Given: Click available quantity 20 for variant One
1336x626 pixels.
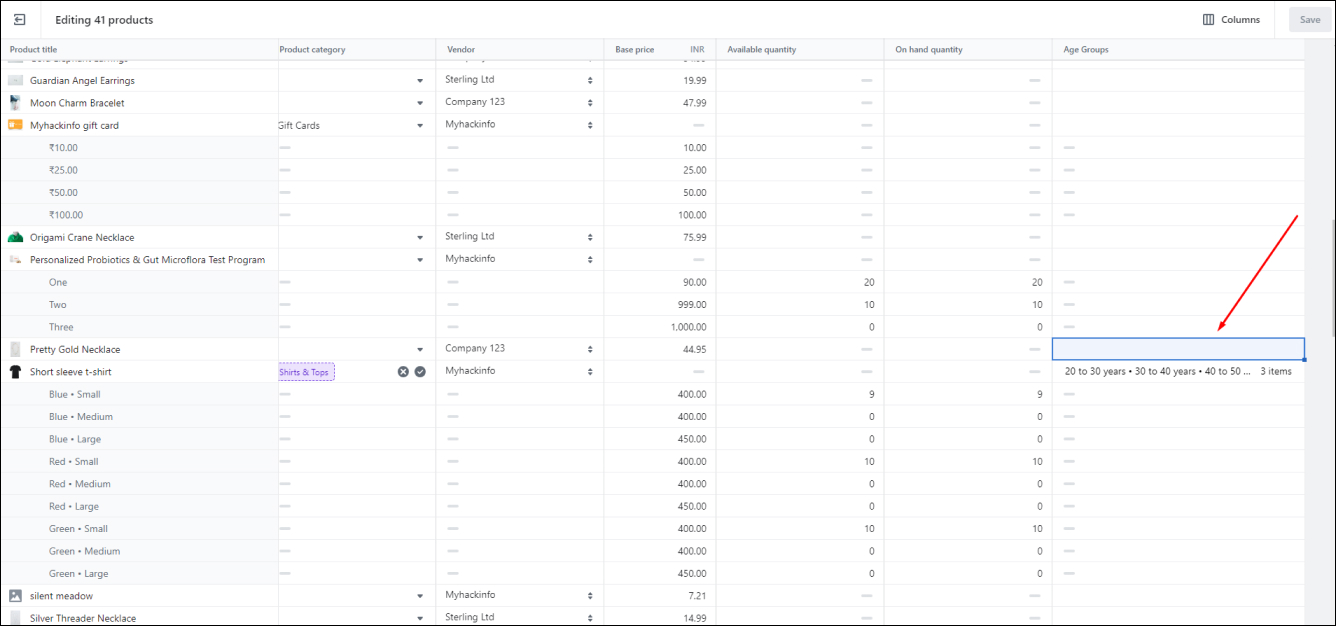Looking at the screenshot, I should coord(800,282).
